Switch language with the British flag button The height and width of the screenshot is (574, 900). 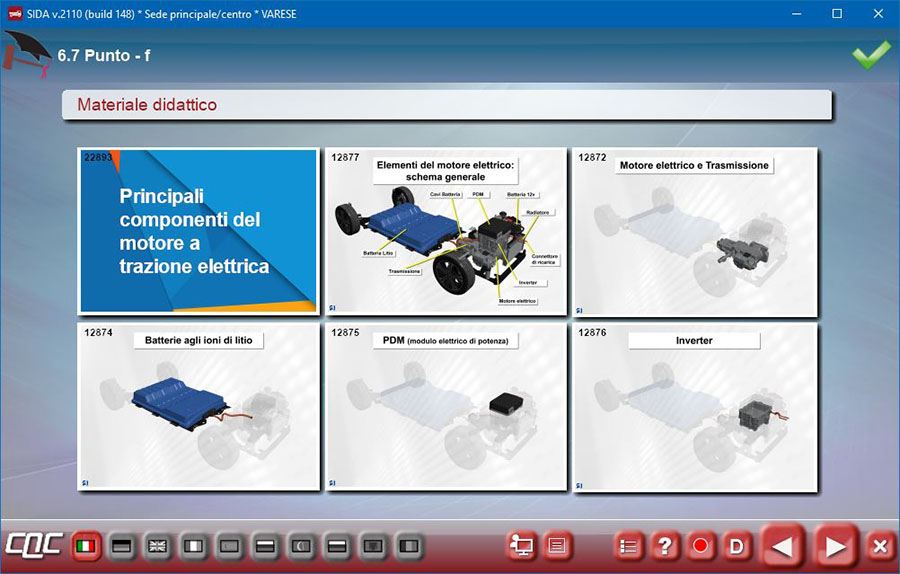(157, 546)
